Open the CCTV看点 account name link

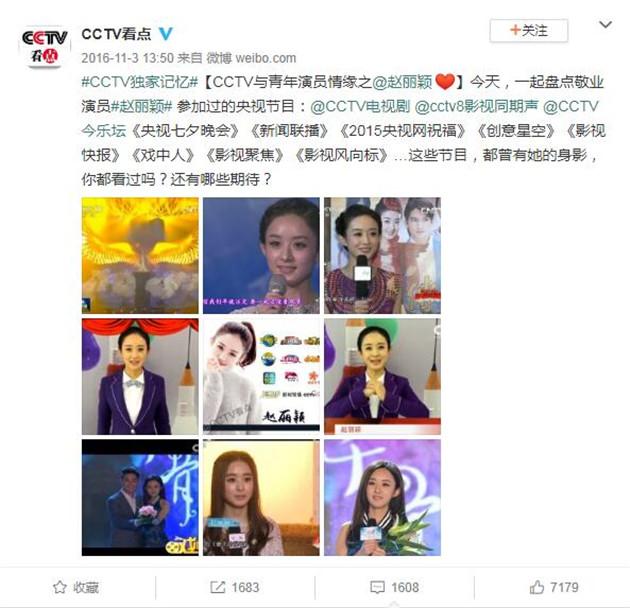116,34
